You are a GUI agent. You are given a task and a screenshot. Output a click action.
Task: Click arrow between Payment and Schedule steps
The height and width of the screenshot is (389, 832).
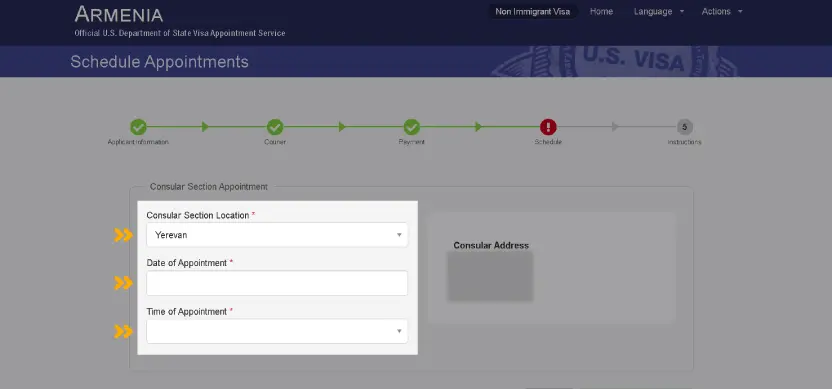point(479,127)
